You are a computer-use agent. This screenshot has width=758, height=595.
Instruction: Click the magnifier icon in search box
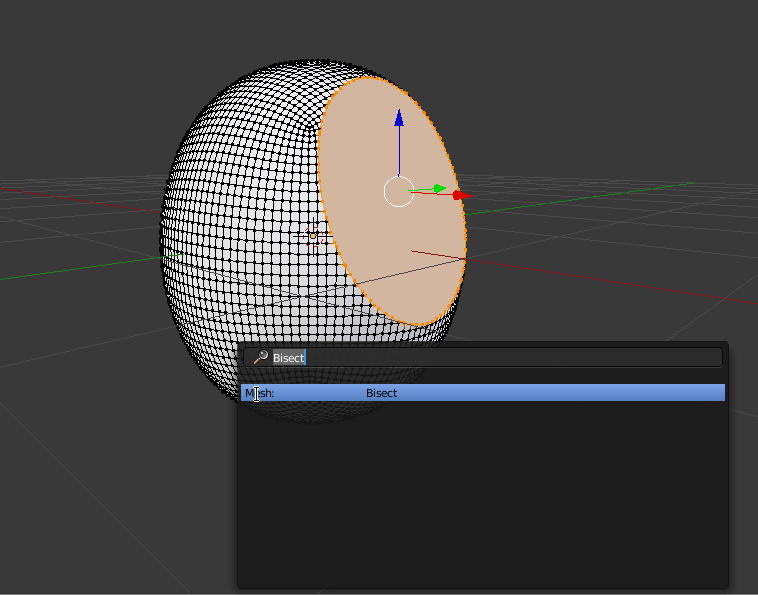(x=260, y=358)
